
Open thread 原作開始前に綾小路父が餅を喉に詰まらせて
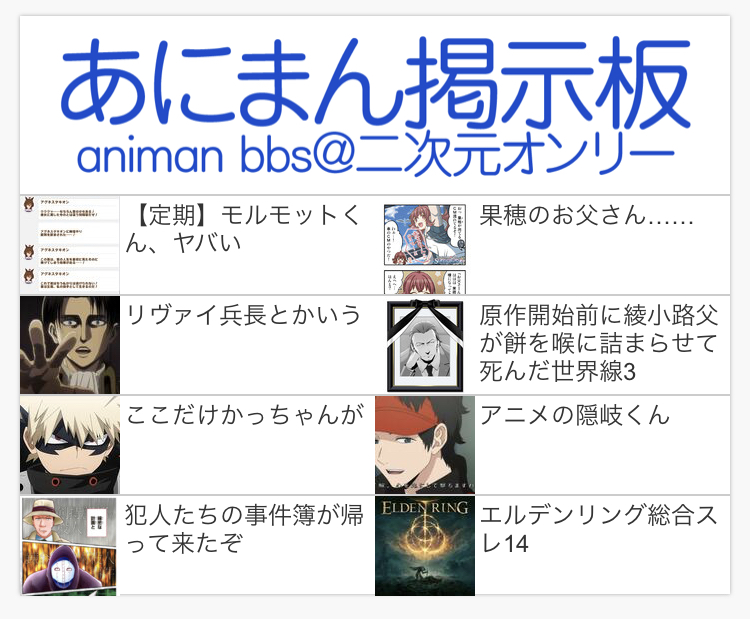coord(599,343)
